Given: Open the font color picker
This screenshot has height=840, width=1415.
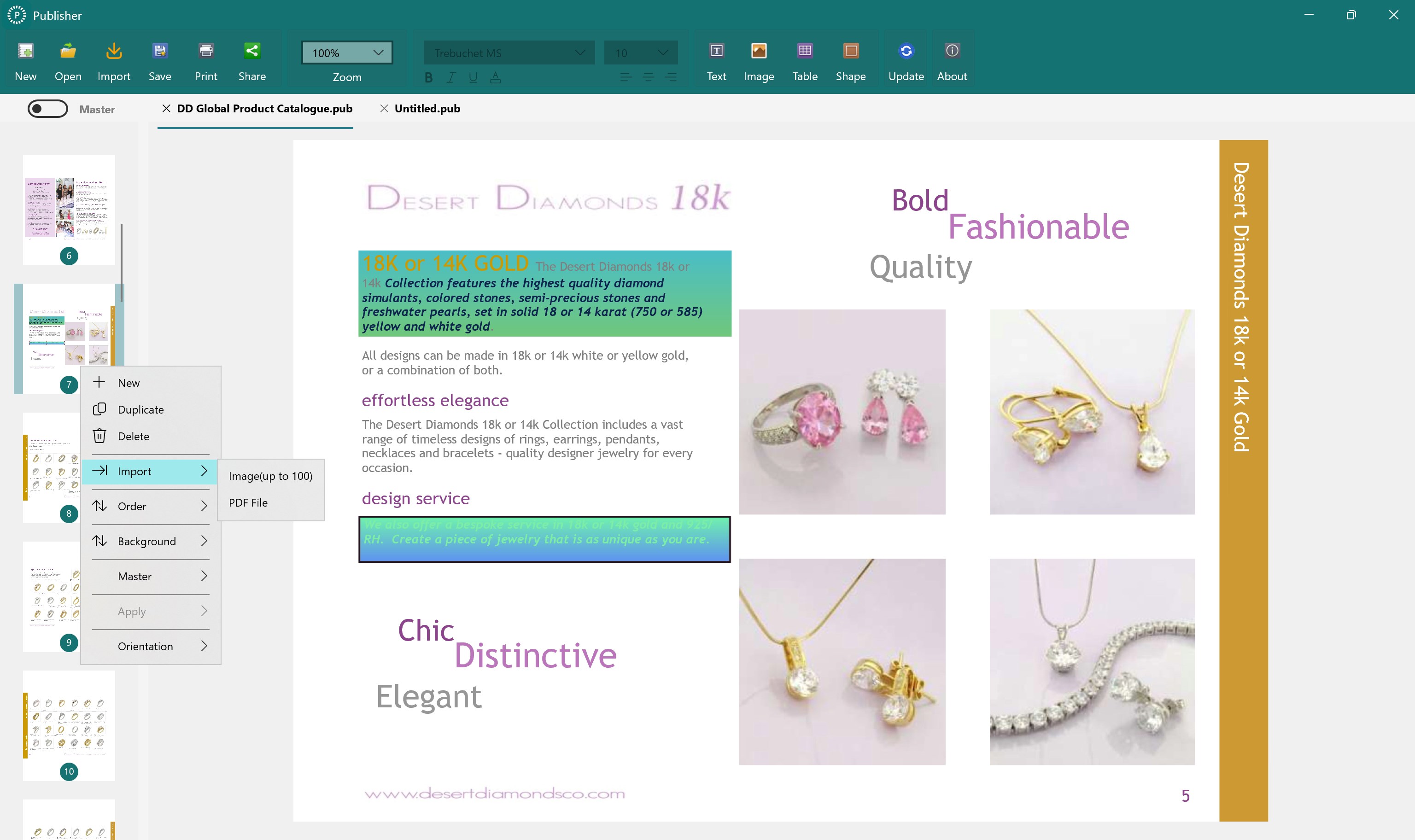Looking at the screenshot, I should [495, 77].
